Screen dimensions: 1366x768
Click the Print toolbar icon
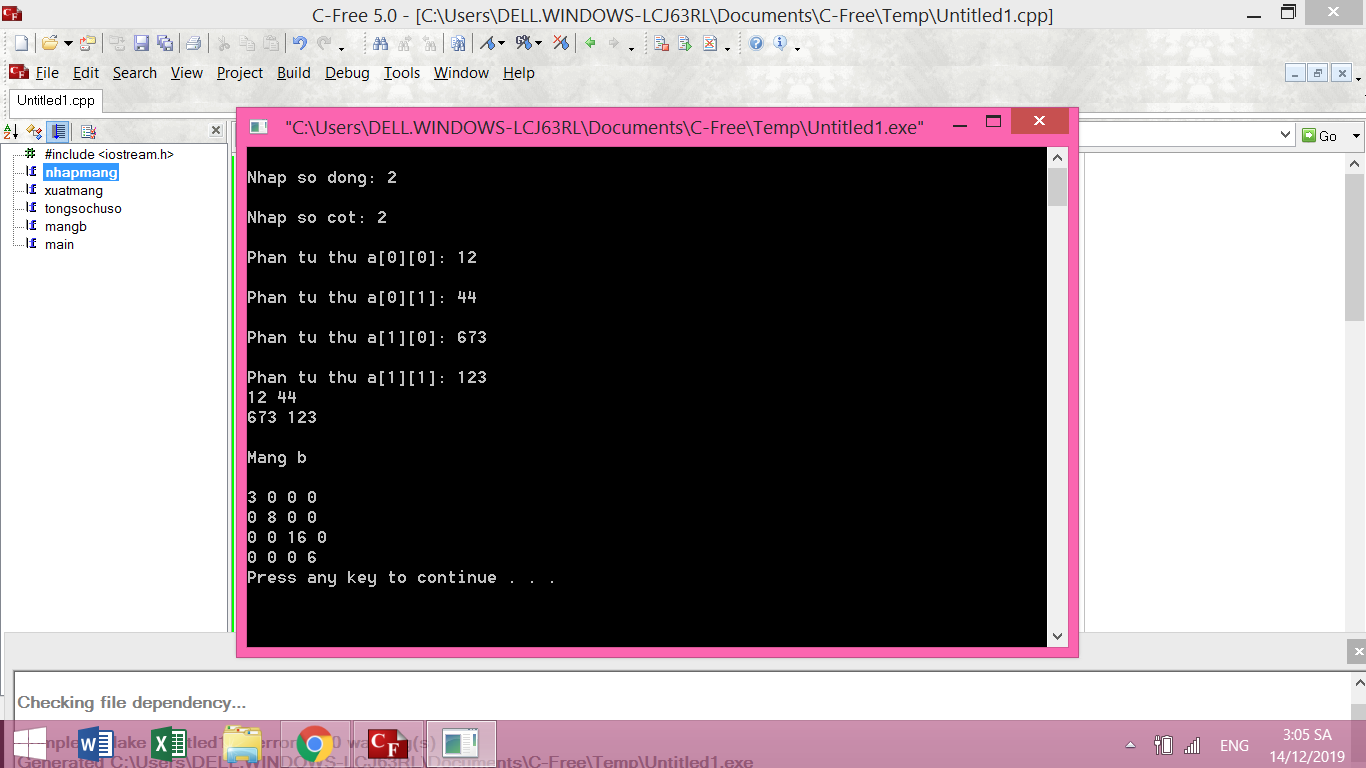click(x=194, y=43)
